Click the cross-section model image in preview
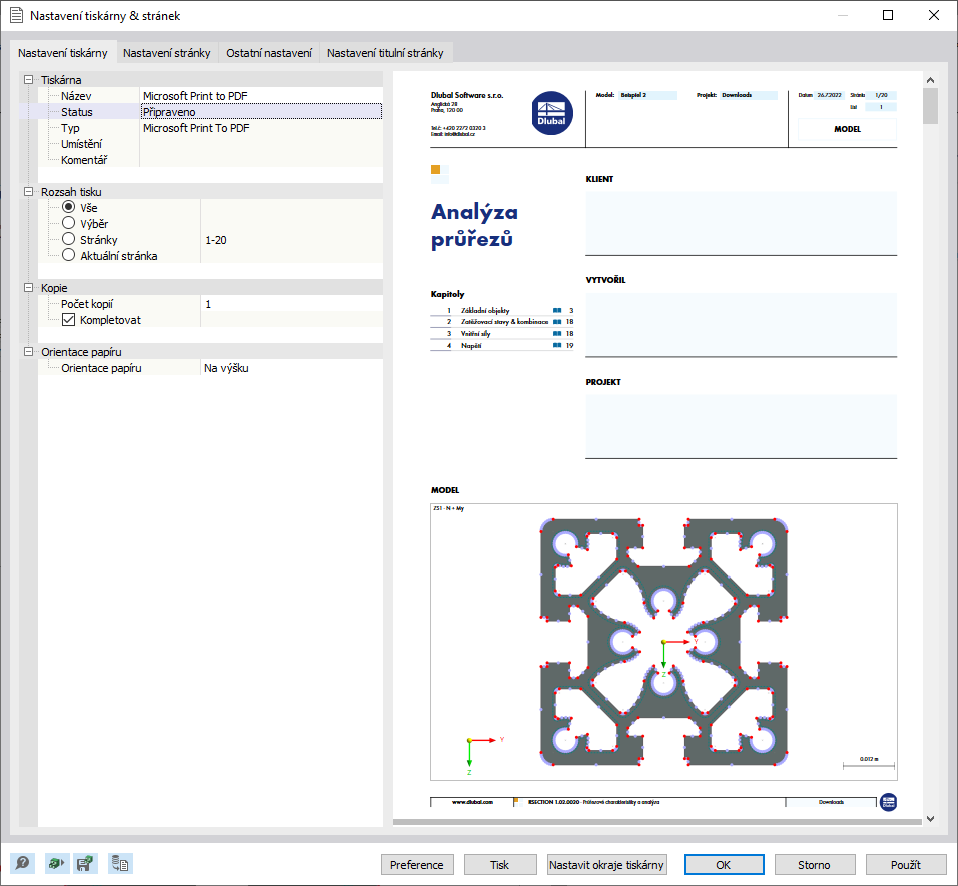The height and width of the screenshot is (886, 958). [x=664, y=642]
